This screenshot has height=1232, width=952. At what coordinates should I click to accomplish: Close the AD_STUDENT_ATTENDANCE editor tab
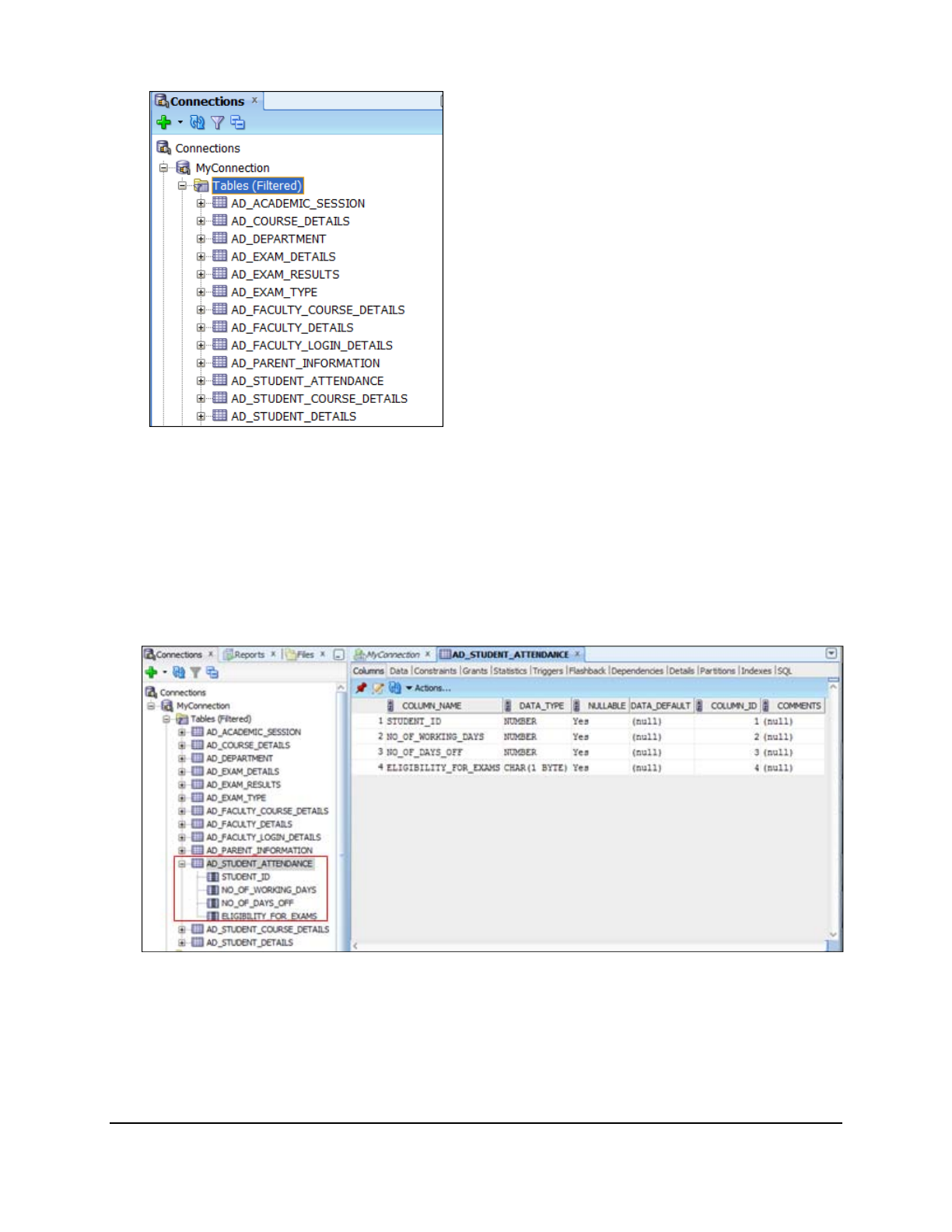[577, 654]
